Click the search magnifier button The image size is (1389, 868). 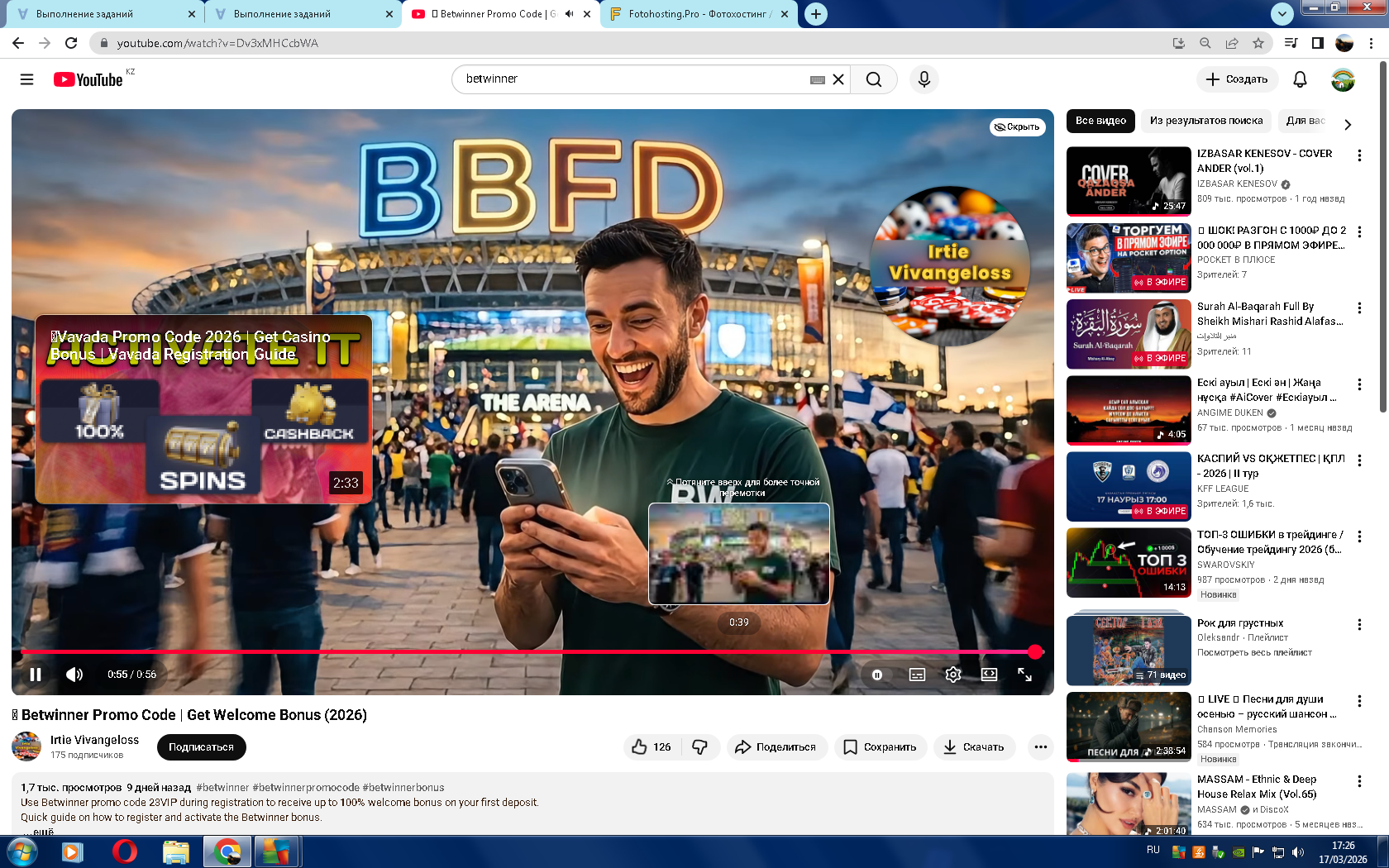pos(873,79)
